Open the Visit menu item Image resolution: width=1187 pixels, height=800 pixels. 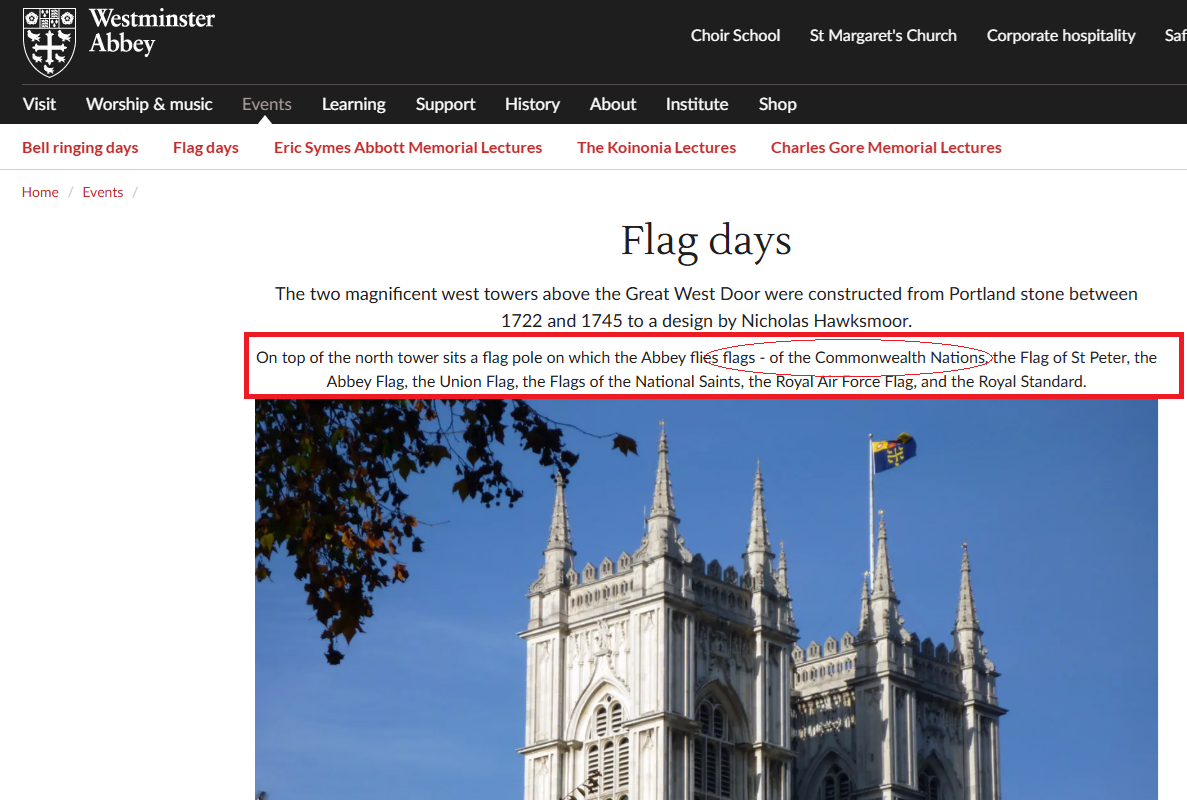coord(40,104)
